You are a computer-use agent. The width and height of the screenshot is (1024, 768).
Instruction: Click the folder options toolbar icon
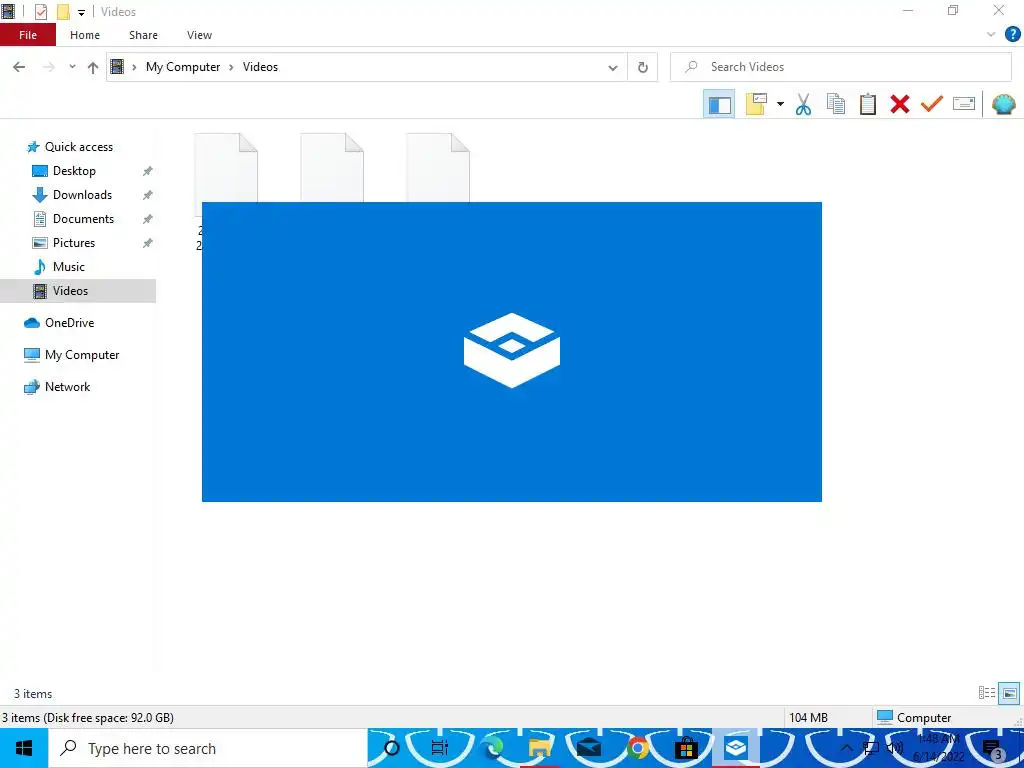[x=756, y=104]
